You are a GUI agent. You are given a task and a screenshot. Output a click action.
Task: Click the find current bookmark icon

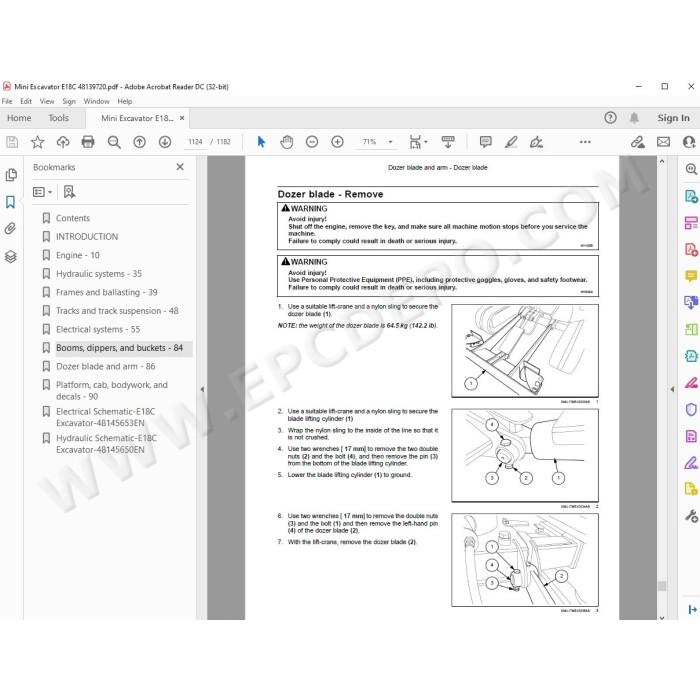coord(69,192)
